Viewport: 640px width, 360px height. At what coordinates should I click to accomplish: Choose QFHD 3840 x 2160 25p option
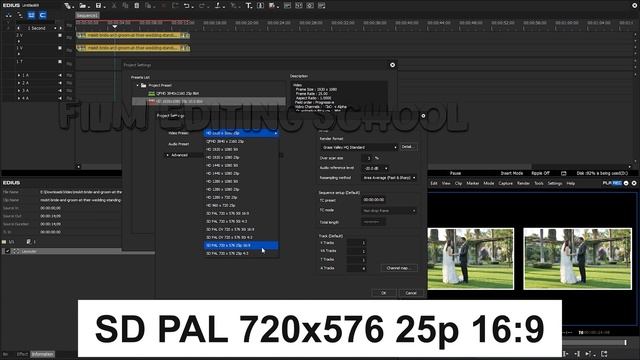(241, 141)
